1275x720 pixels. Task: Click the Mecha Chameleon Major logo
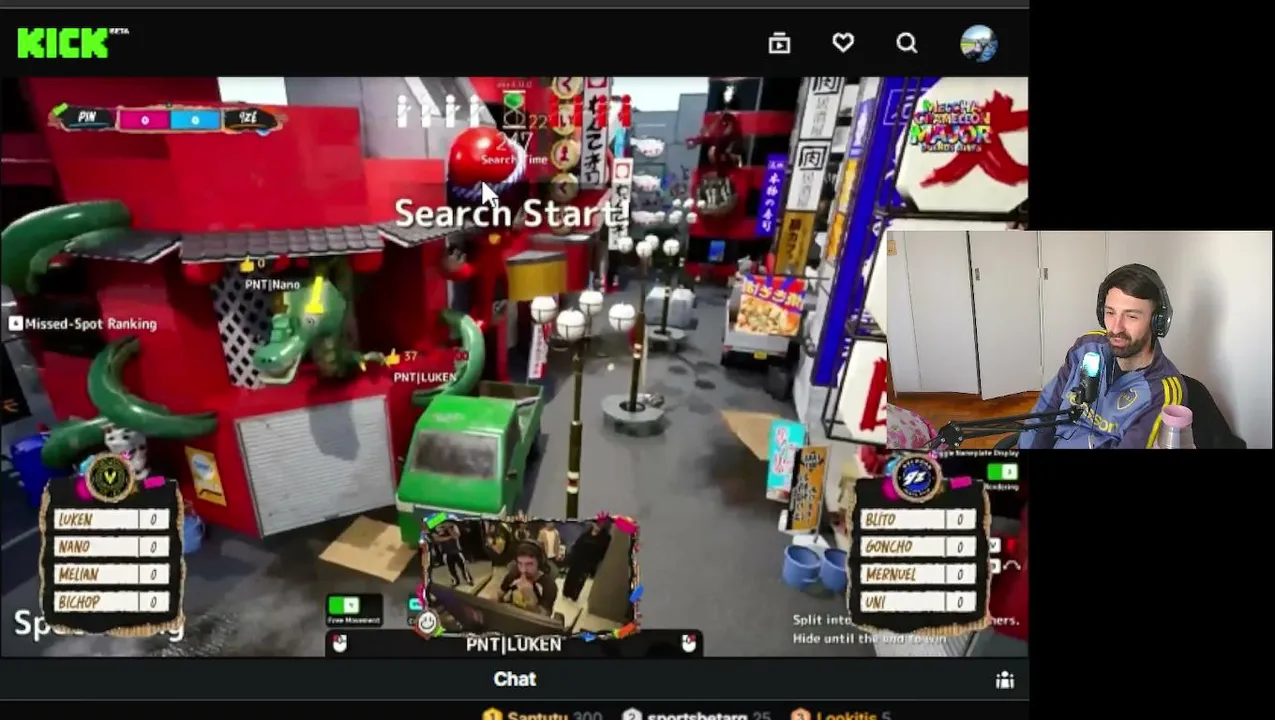tap(950, 124)
